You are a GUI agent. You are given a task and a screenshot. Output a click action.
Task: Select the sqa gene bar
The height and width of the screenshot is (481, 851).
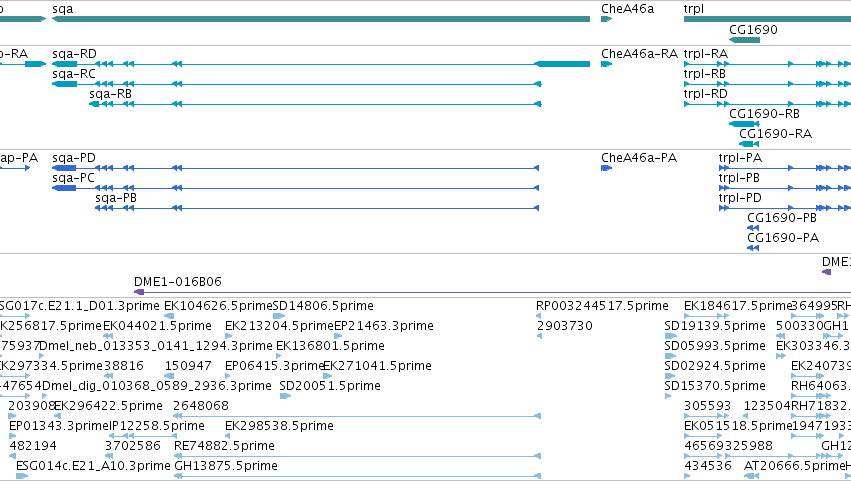click(x=321, y=19)
